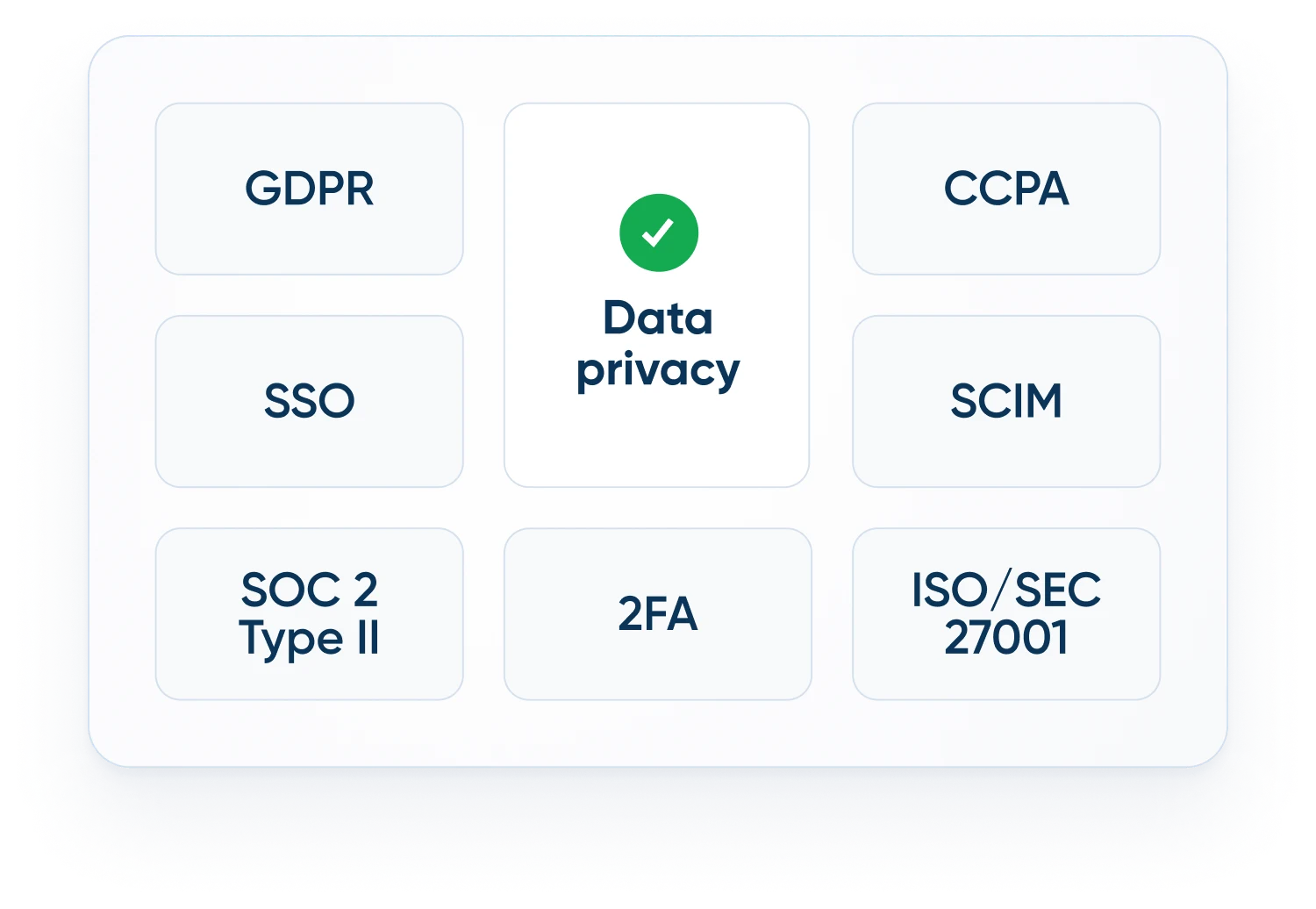Image resolution: width=1316 pixels, height=909 pixels.
Task: Click the CCPA label text
Action: pos(1006,189)
